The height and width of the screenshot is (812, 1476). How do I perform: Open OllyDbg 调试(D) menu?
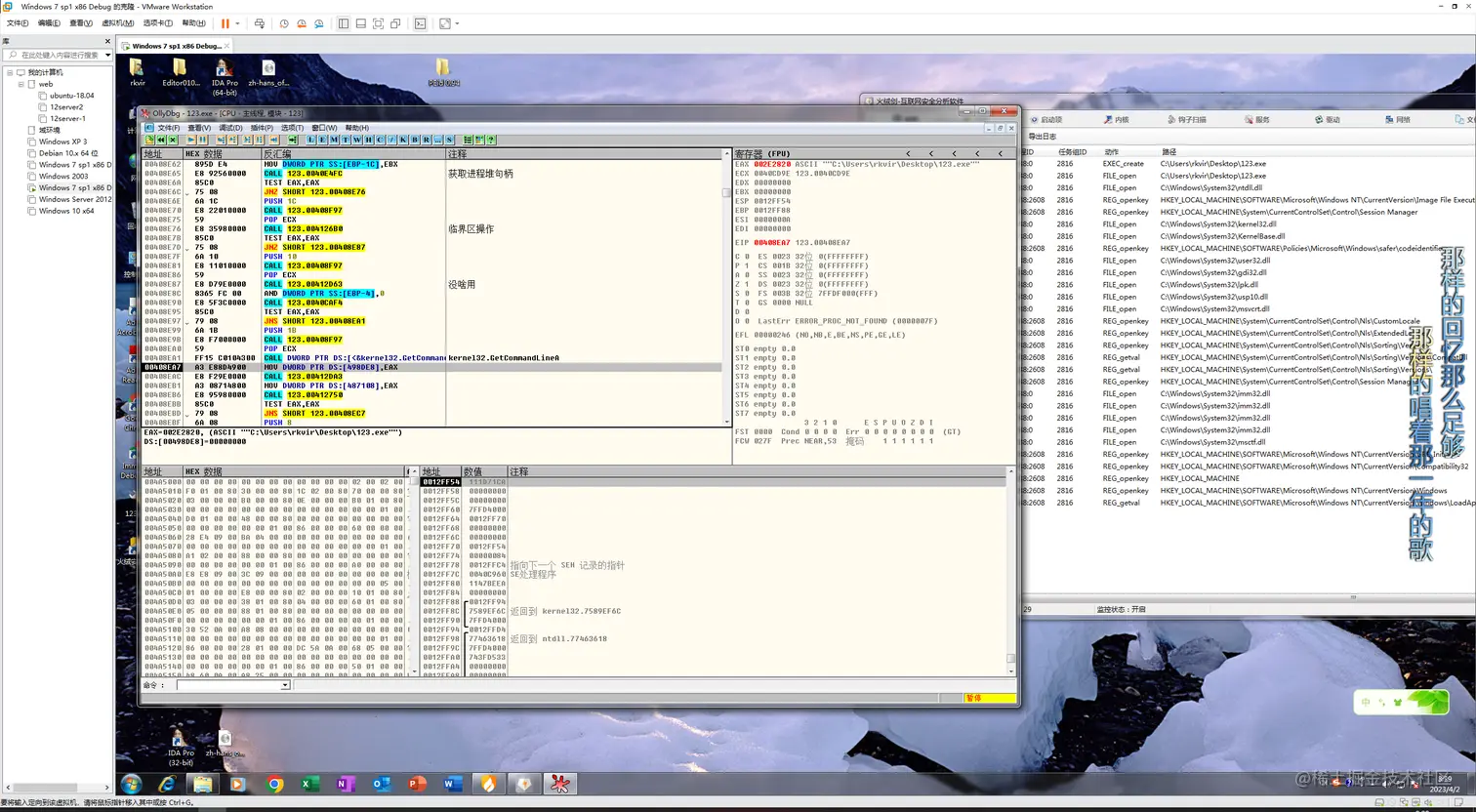[230, 128]
